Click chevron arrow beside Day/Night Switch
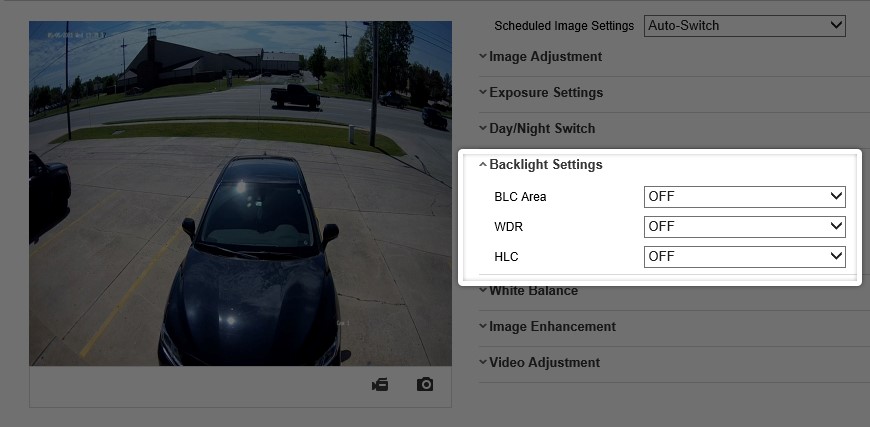Image resolution: width=870 pixels, height=427 pixels. (483, 129)
